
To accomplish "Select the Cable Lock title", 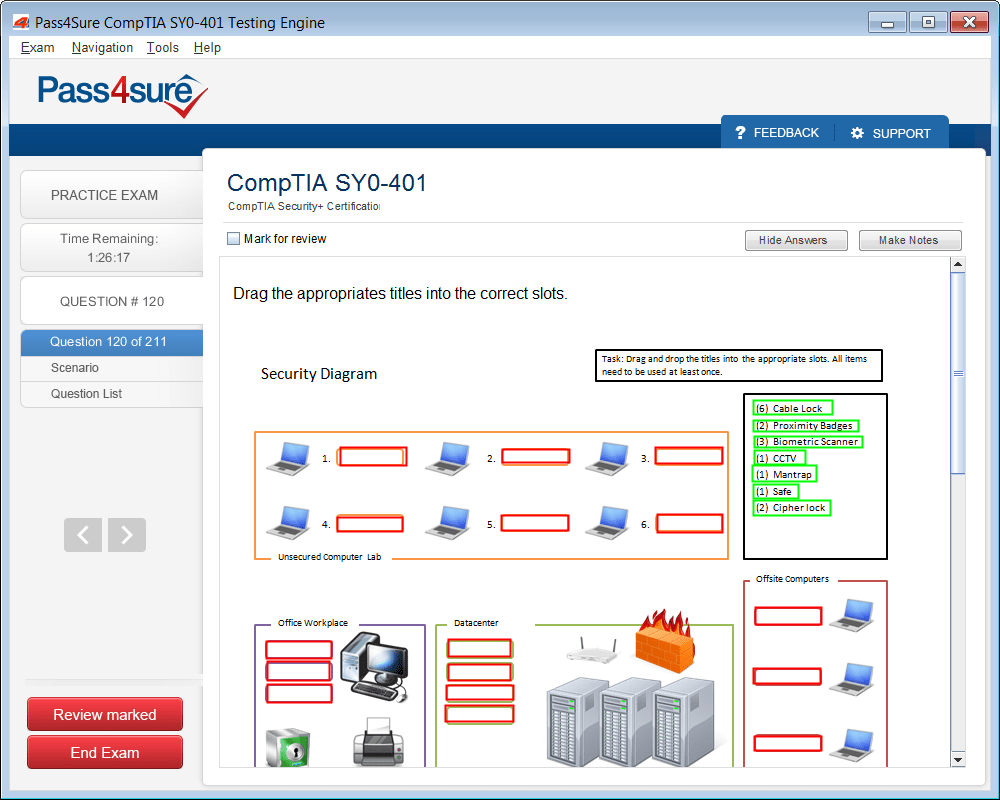I will click(x=793, y=408).
